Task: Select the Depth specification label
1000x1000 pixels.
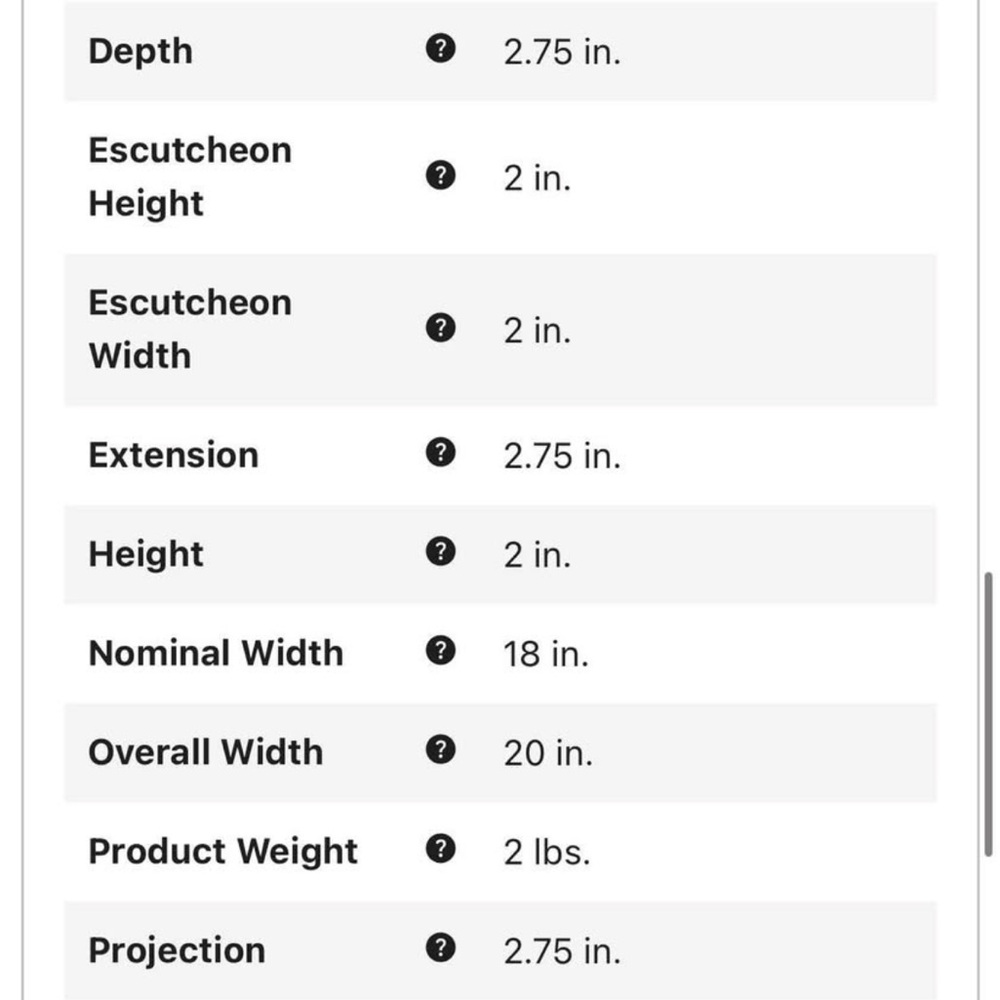Action: [140, 51]
